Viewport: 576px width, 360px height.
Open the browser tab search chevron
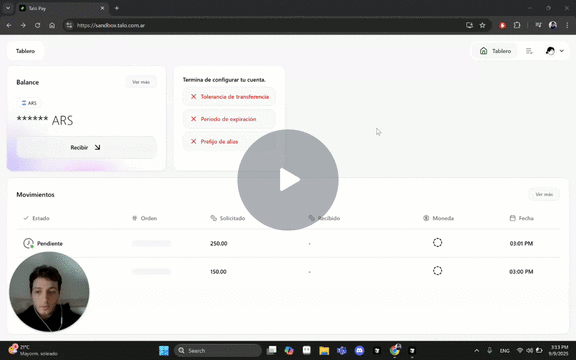coord(8,8)
